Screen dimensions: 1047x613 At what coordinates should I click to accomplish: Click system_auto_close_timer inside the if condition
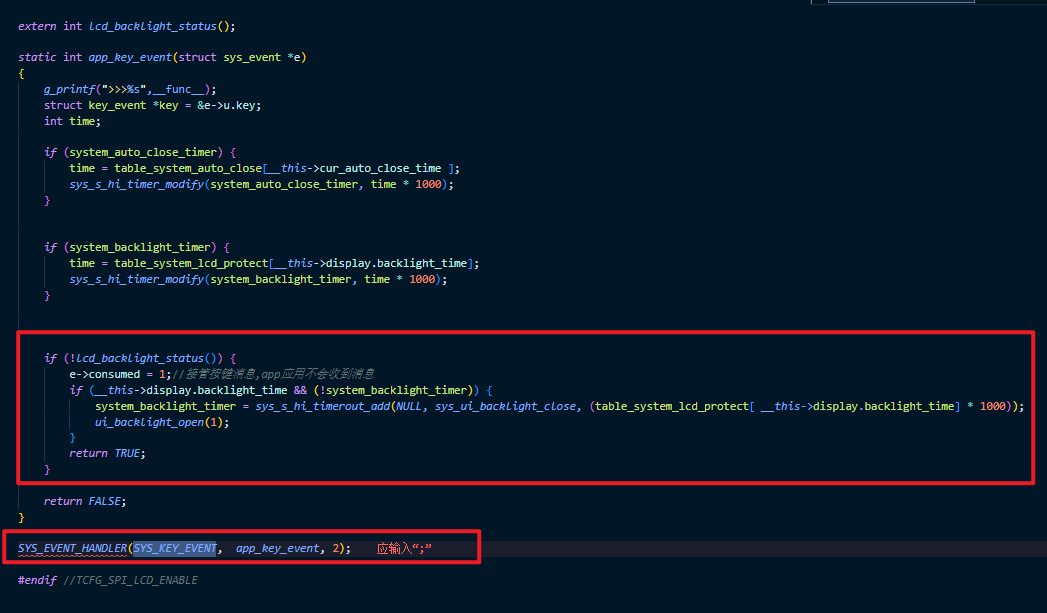(x=143, y=152)
